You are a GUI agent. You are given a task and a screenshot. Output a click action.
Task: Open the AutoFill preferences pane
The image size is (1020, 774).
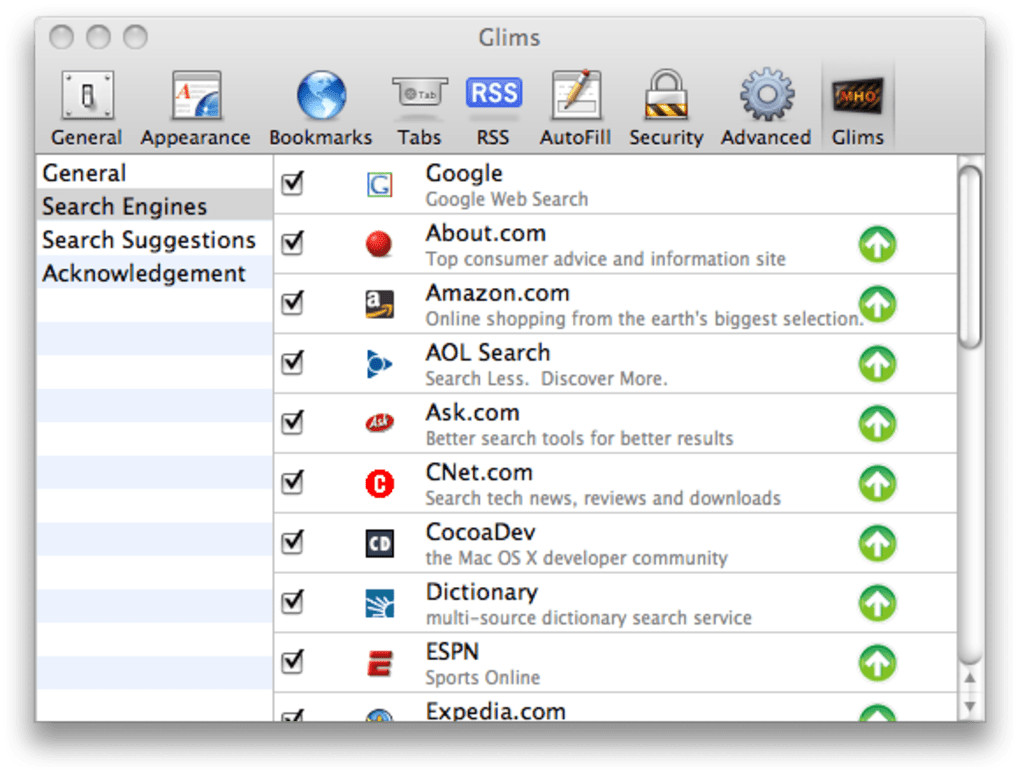click(x=576, y=107)
